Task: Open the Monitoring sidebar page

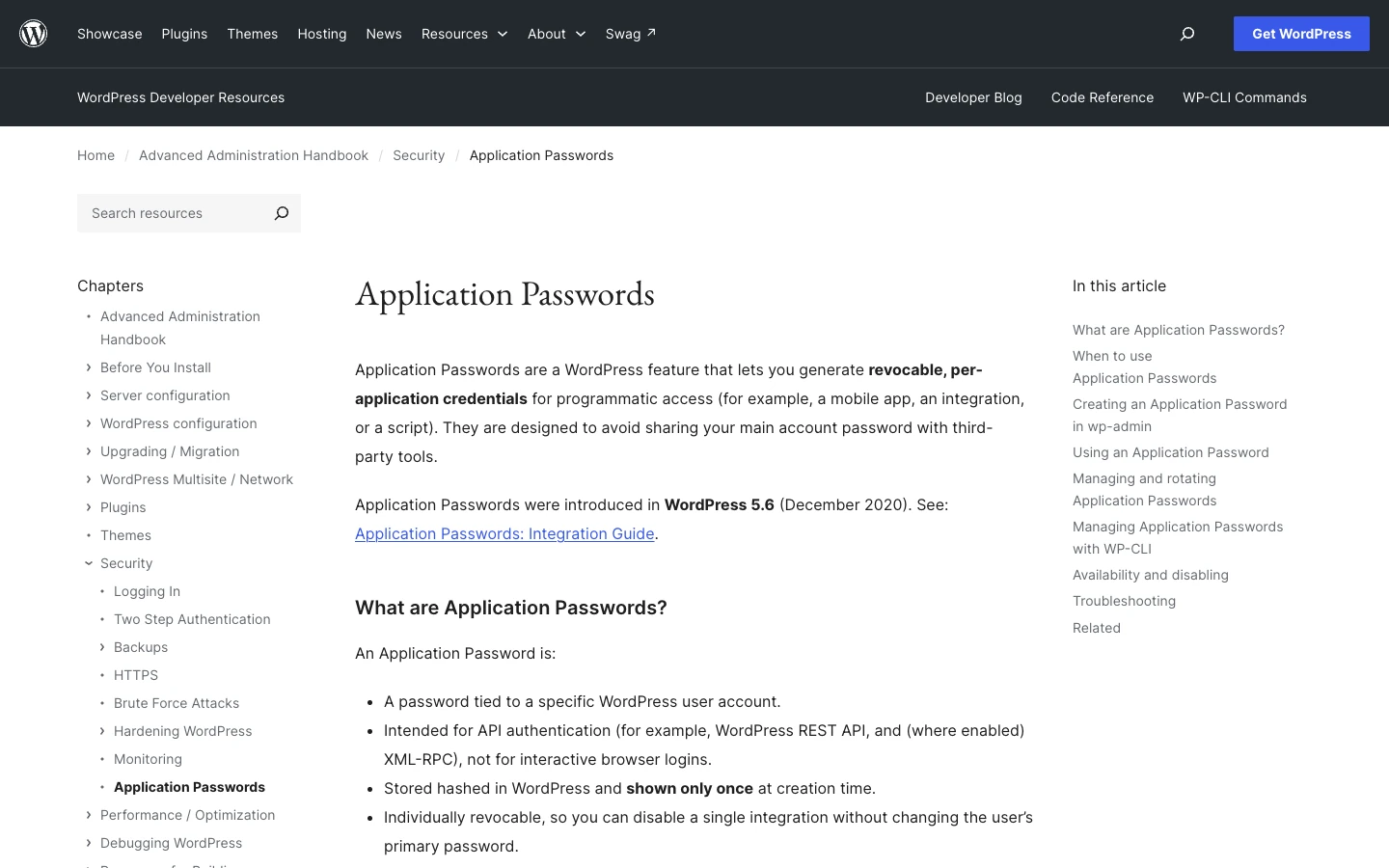Action: click(148, 759)
